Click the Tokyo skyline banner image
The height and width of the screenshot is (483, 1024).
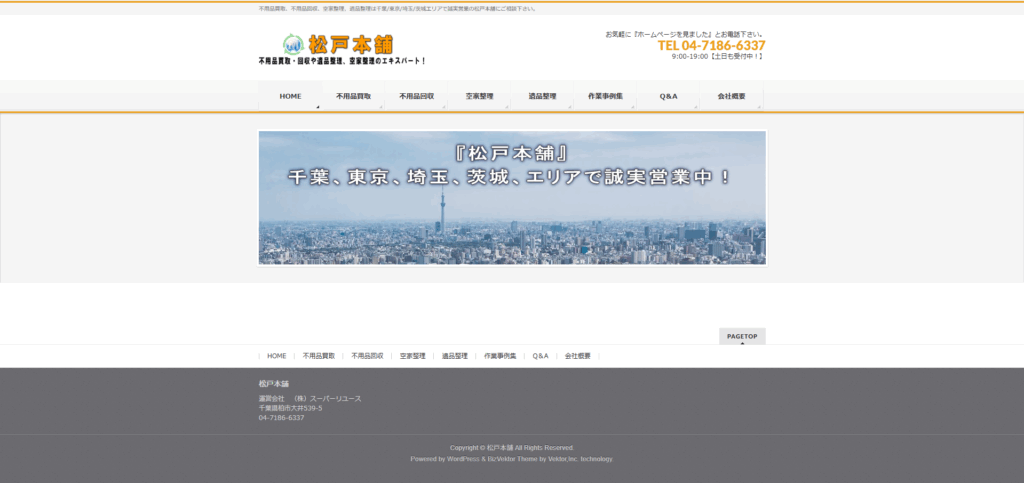512,198
